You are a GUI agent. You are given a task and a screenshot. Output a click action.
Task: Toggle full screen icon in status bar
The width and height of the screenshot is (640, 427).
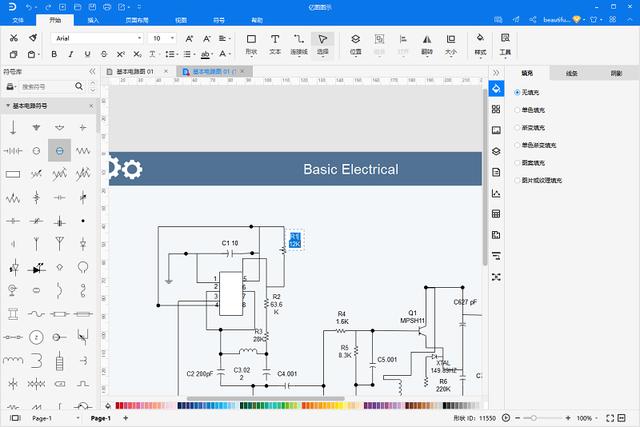pos(610,418)
